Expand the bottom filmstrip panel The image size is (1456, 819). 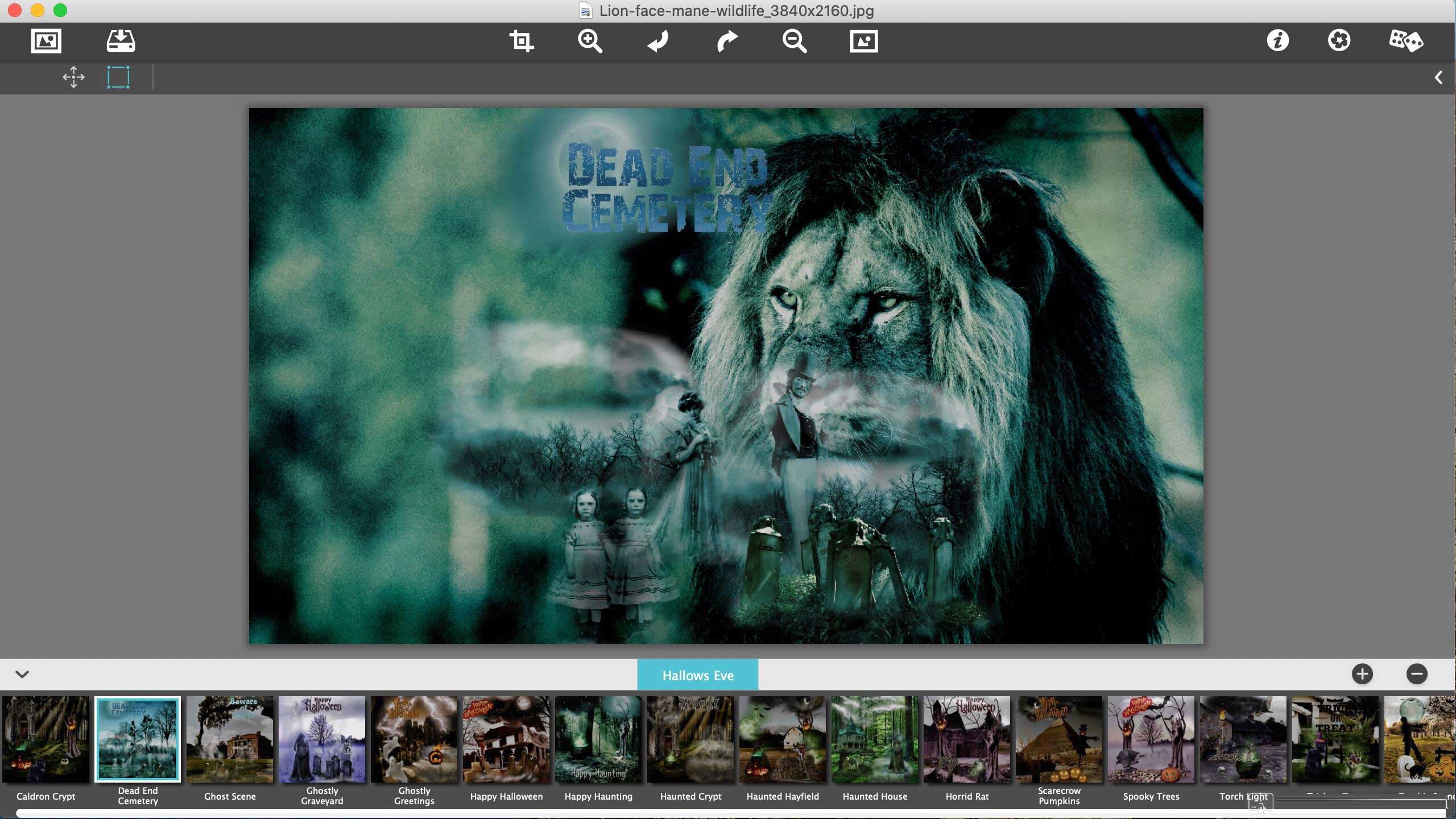point(22,673)
